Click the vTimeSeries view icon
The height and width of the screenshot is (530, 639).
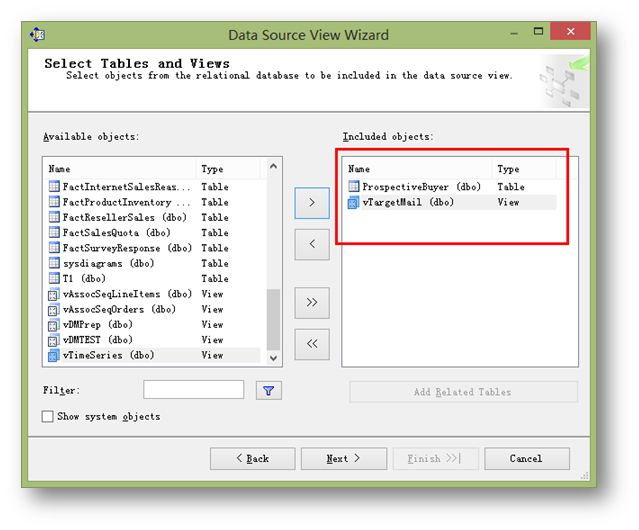(x=53, y=356)
